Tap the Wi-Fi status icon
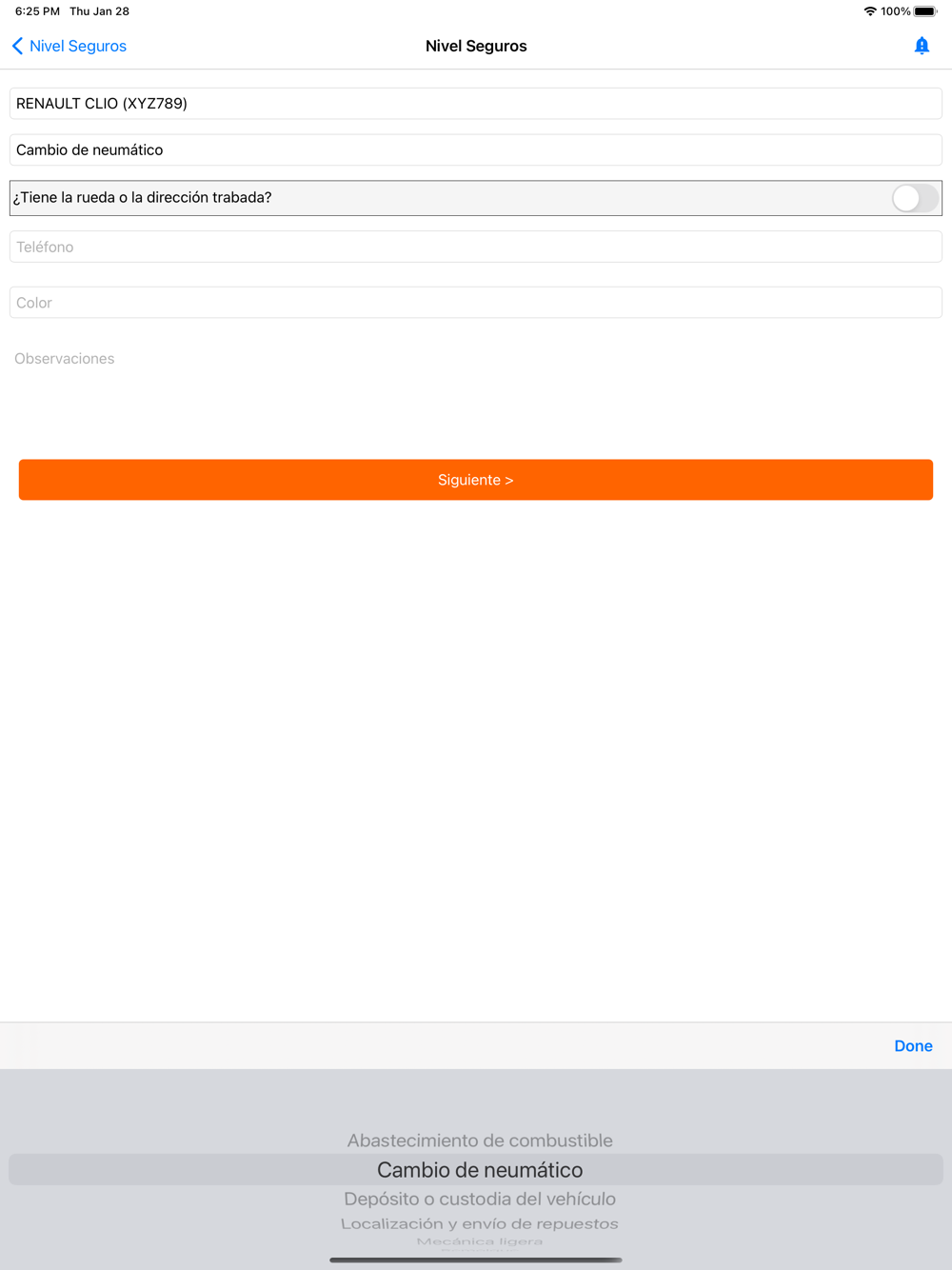This screenshot has height=1270, width=952. click(870, 11)
